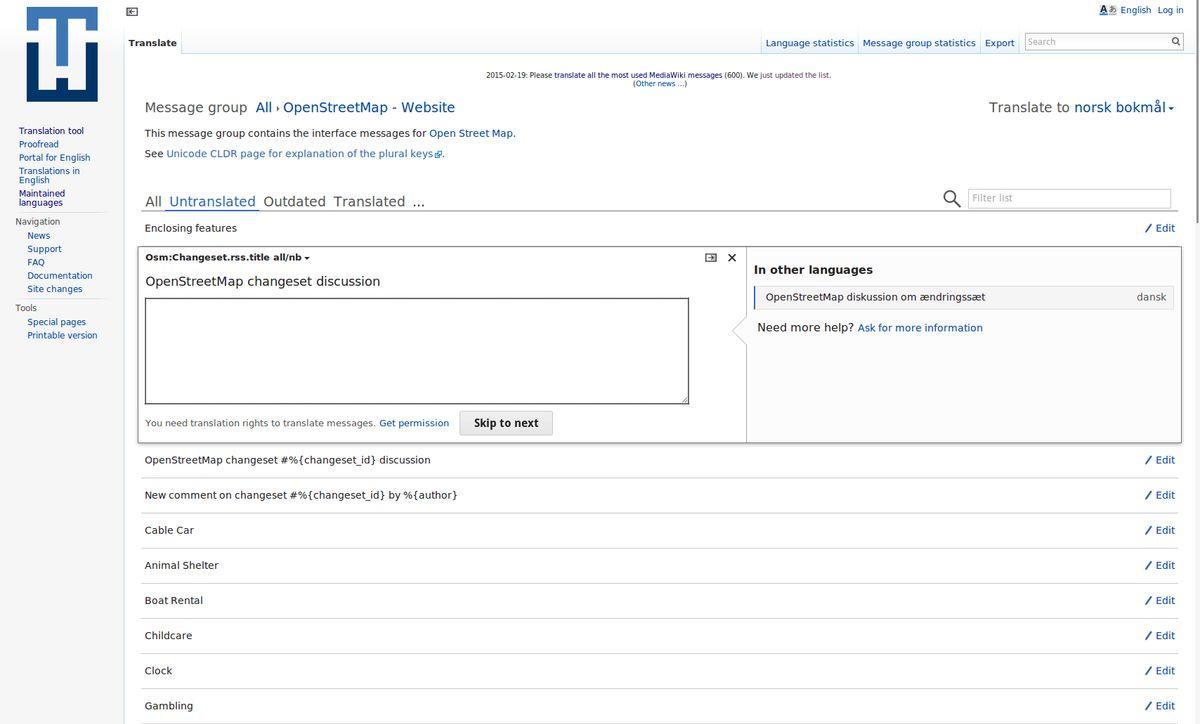Viewport: 1200px width, 724px height.
Task: Open the Unicode CLDR page link
Action: (304, 154)
